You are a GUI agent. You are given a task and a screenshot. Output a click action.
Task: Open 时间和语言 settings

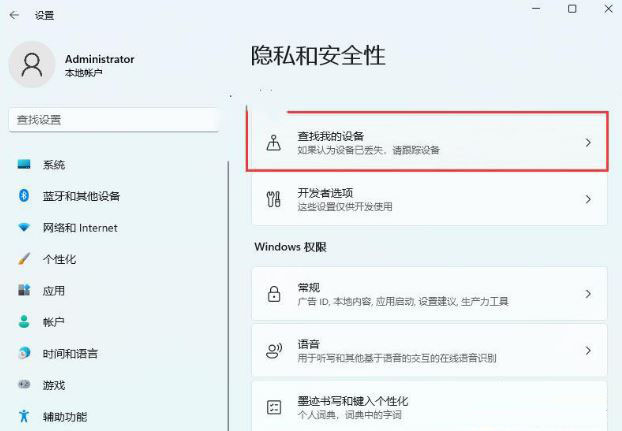pyautogui.click(x=70, y=353)
